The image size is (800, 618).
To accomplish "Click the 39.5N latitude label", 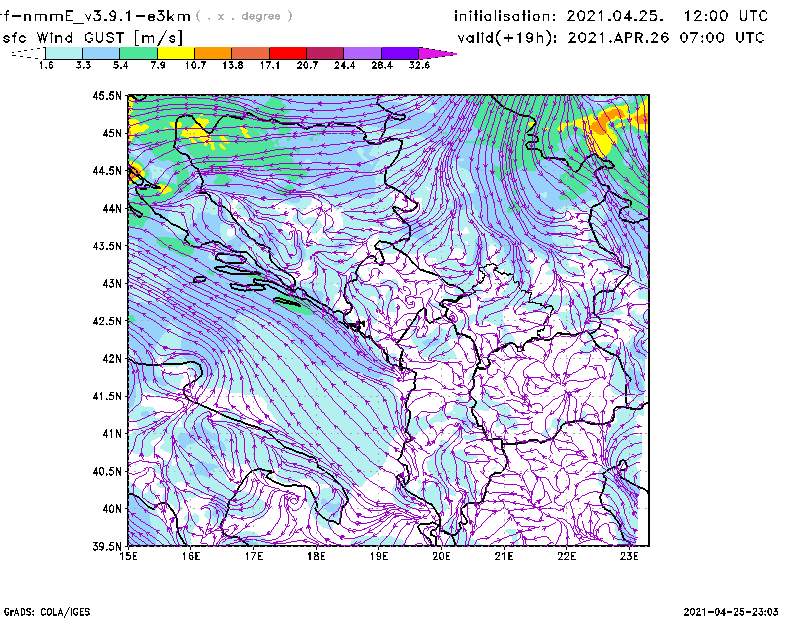I will pos(107,546).
